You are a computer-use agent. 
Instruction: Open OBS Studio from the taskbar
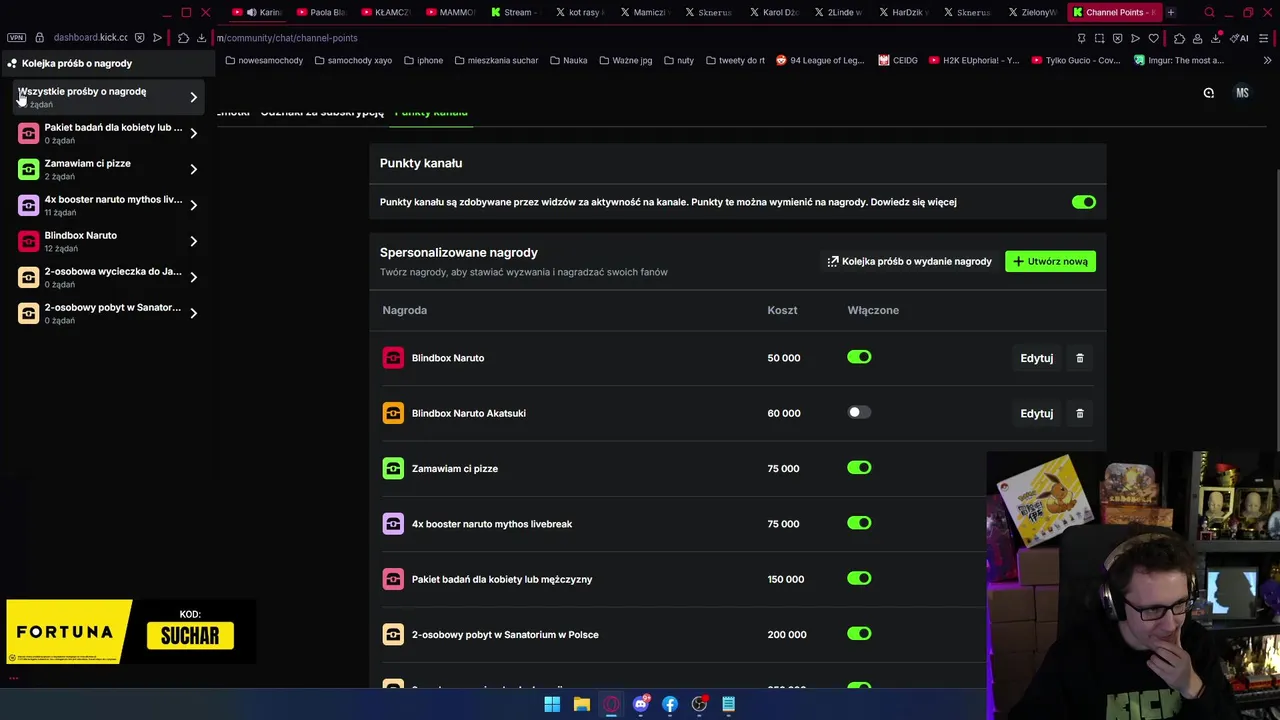700,704
